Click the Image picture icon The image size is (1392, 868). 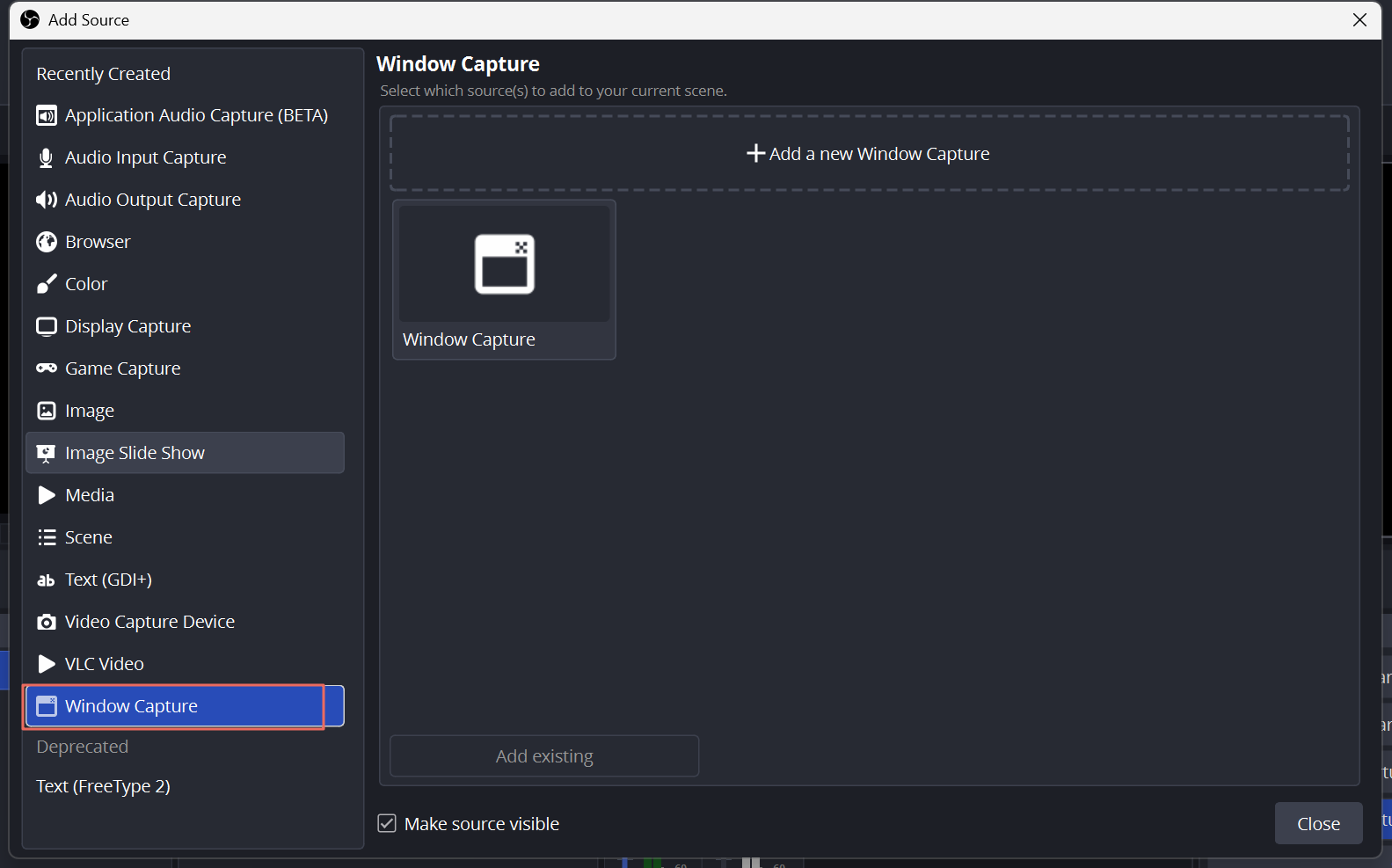[47, 411]
